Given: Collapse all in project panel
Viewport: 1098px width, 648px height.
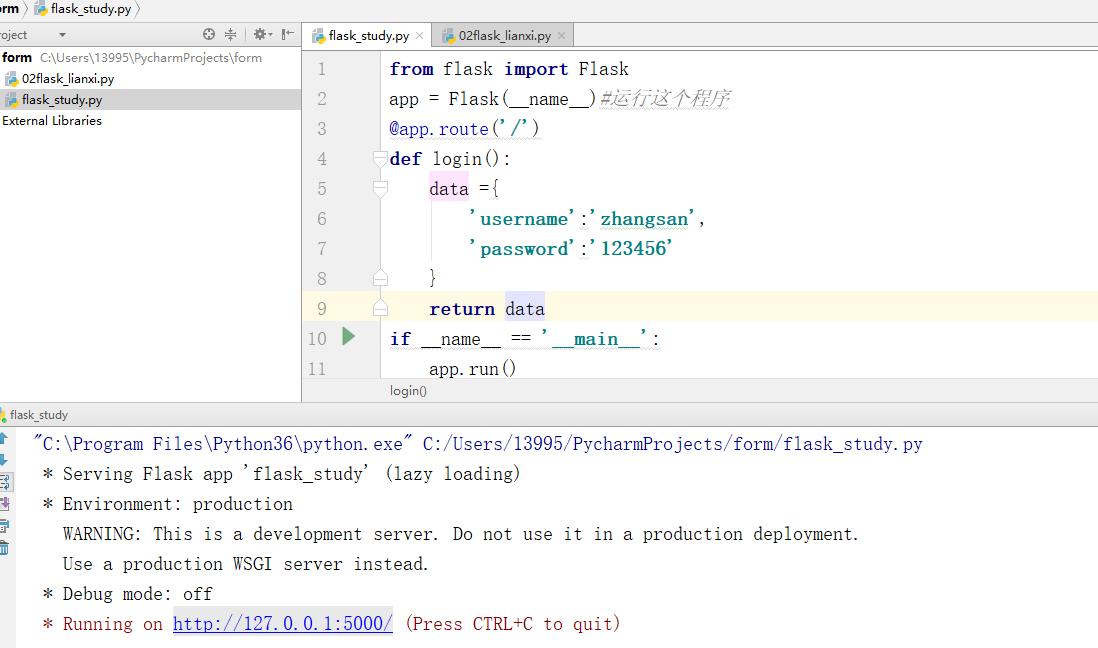Looking at the screenshot, I should (230, 34).
